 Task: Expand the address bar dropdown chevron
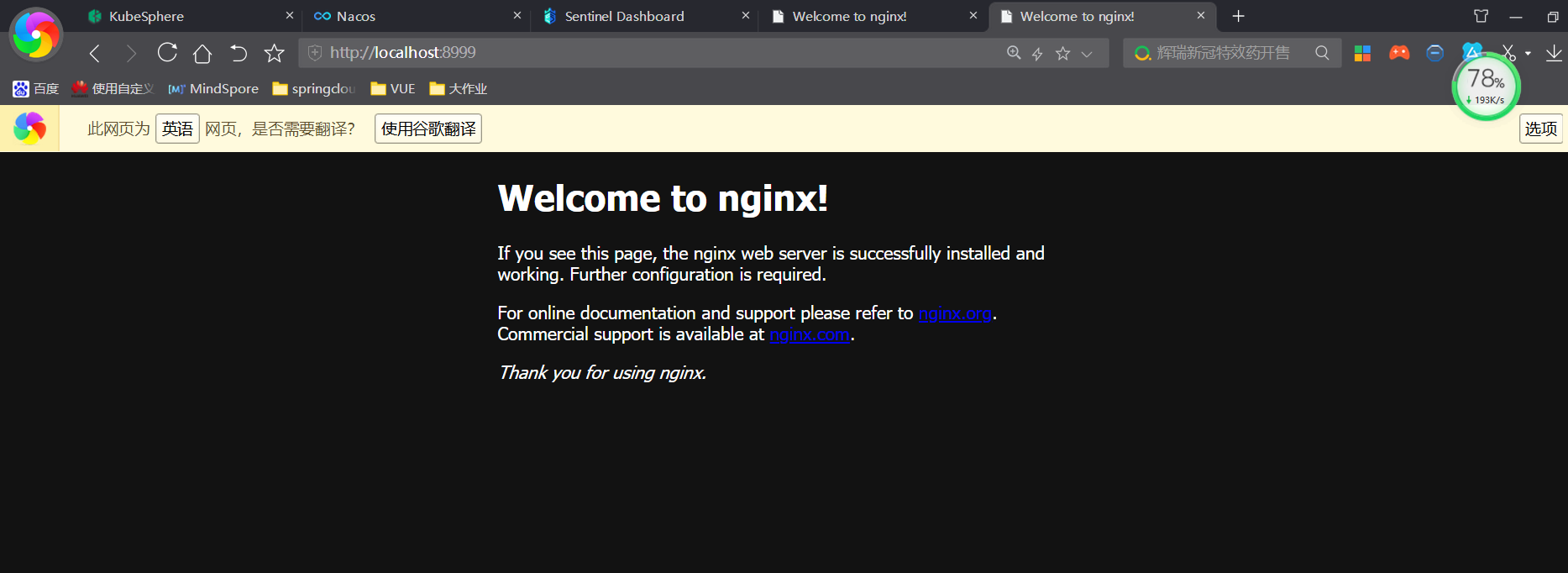tap(1087, 54)
